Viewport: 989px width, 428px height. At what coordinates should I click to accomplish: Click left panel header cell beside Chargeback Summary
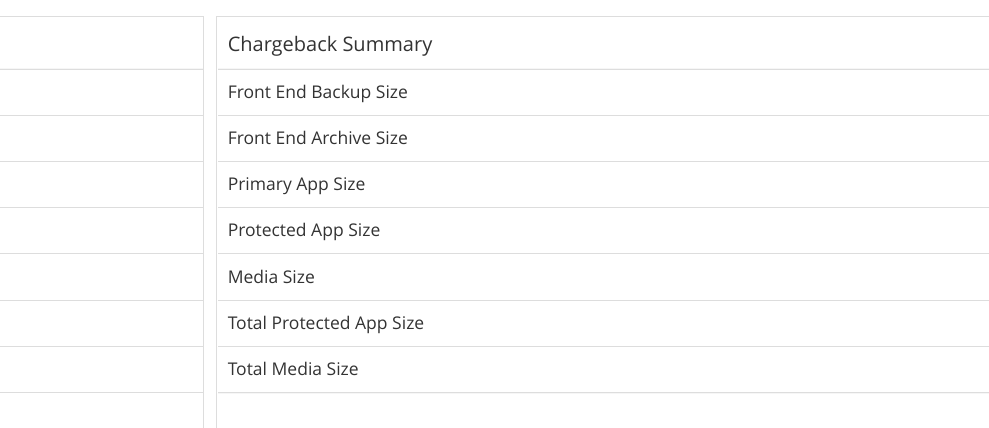pos(101,43)
